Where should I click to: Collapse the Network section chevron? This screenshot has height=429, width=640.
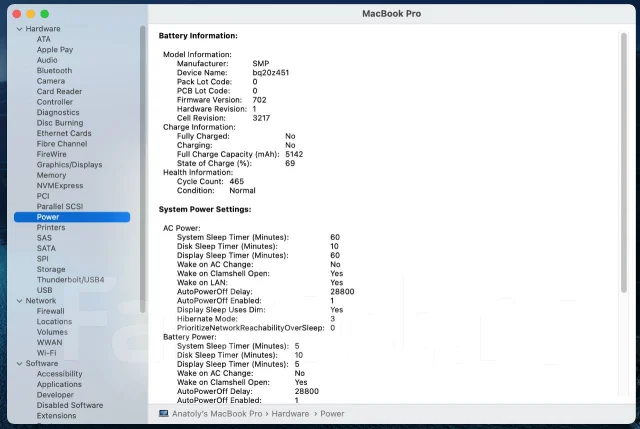19,301
